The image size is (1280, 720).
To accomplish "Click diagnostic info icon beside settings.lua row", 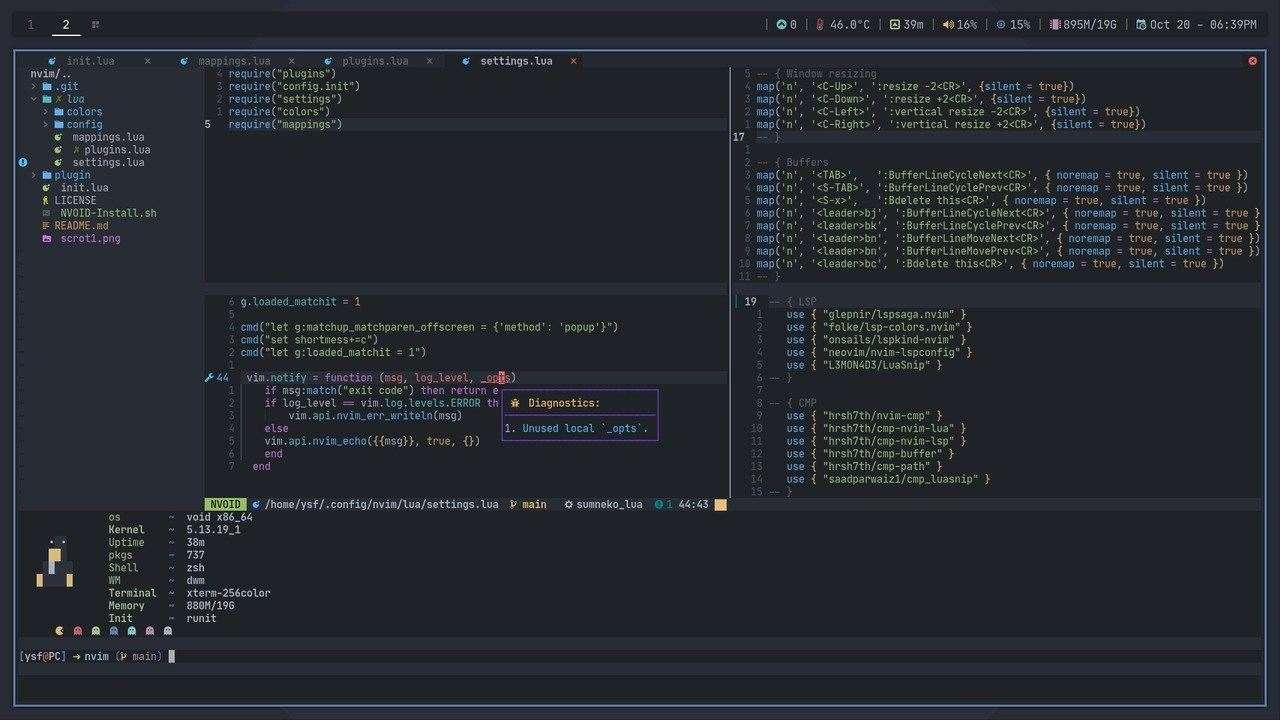I will pyautogui.click(x=23, y=162).
